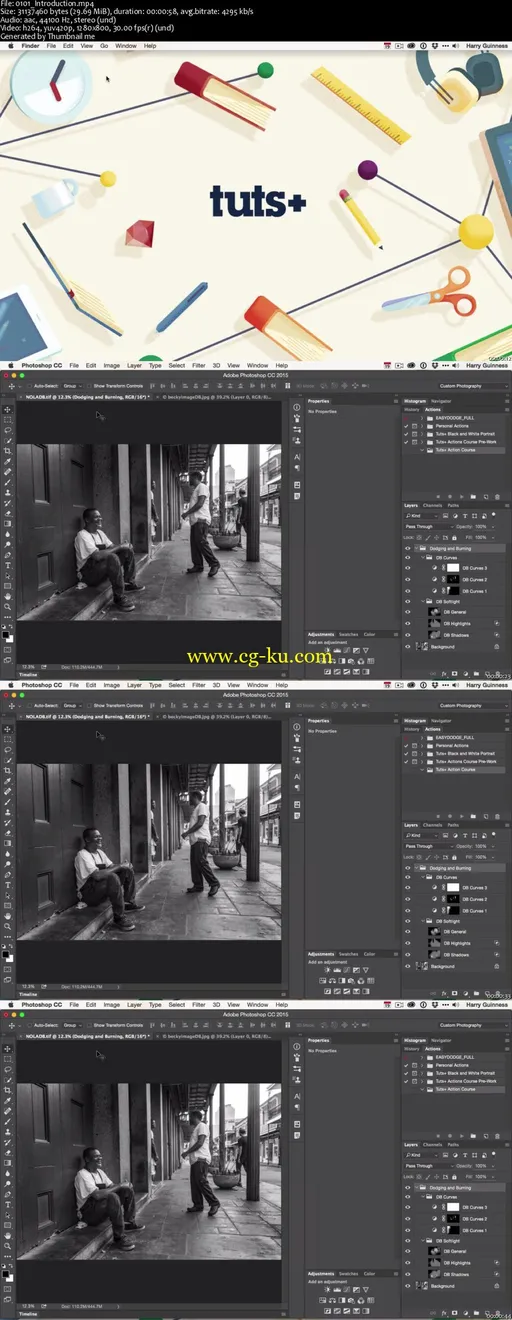Click the DB Curves 3 white mask thumbnail, first frame

(x=453, y=568)
